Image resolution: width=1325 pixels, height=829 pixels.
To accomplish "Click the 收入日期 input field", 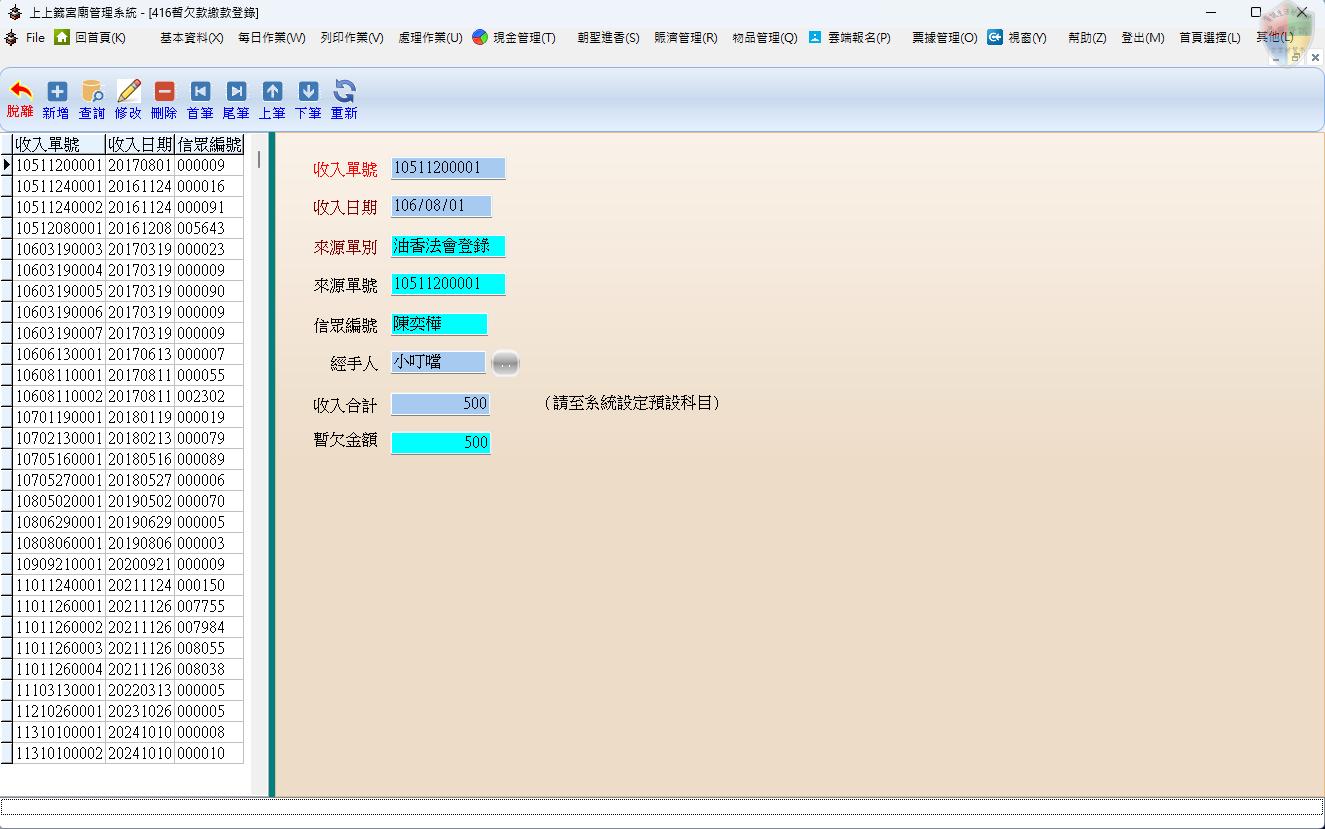I will tap(441, 206).
